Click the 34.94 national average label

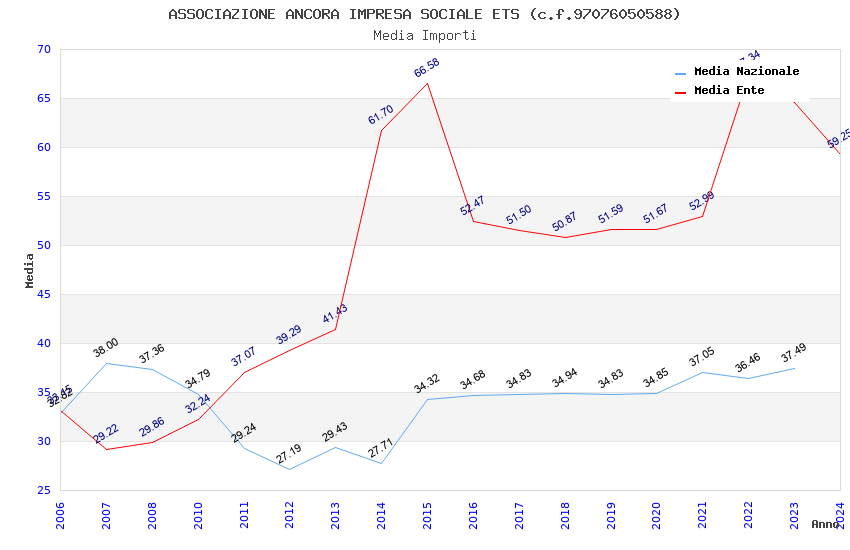coord(564,378)
